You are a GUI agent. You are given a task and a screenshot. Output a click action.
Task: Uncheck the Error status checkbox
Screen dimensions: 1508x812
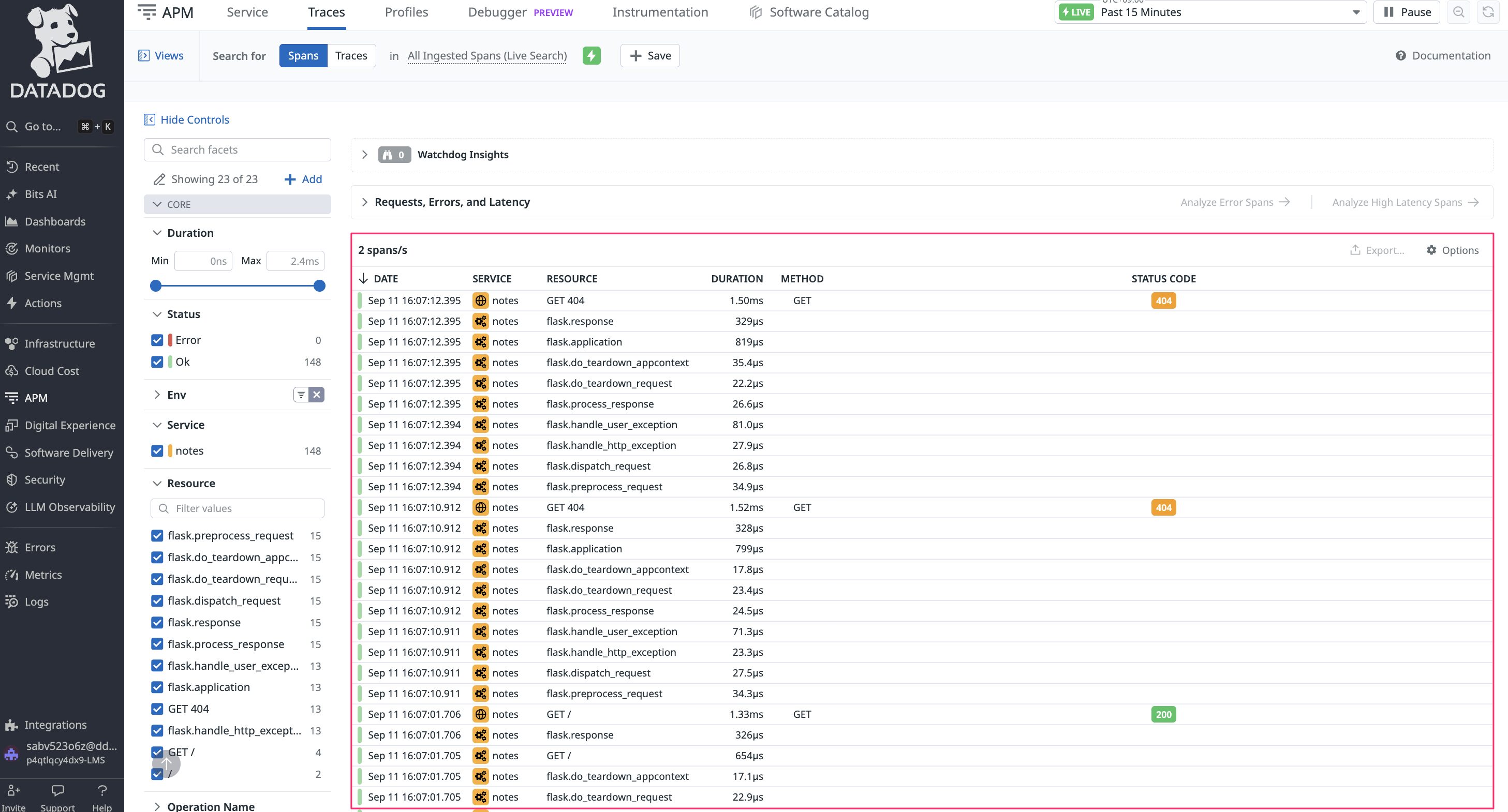point(157,340)
